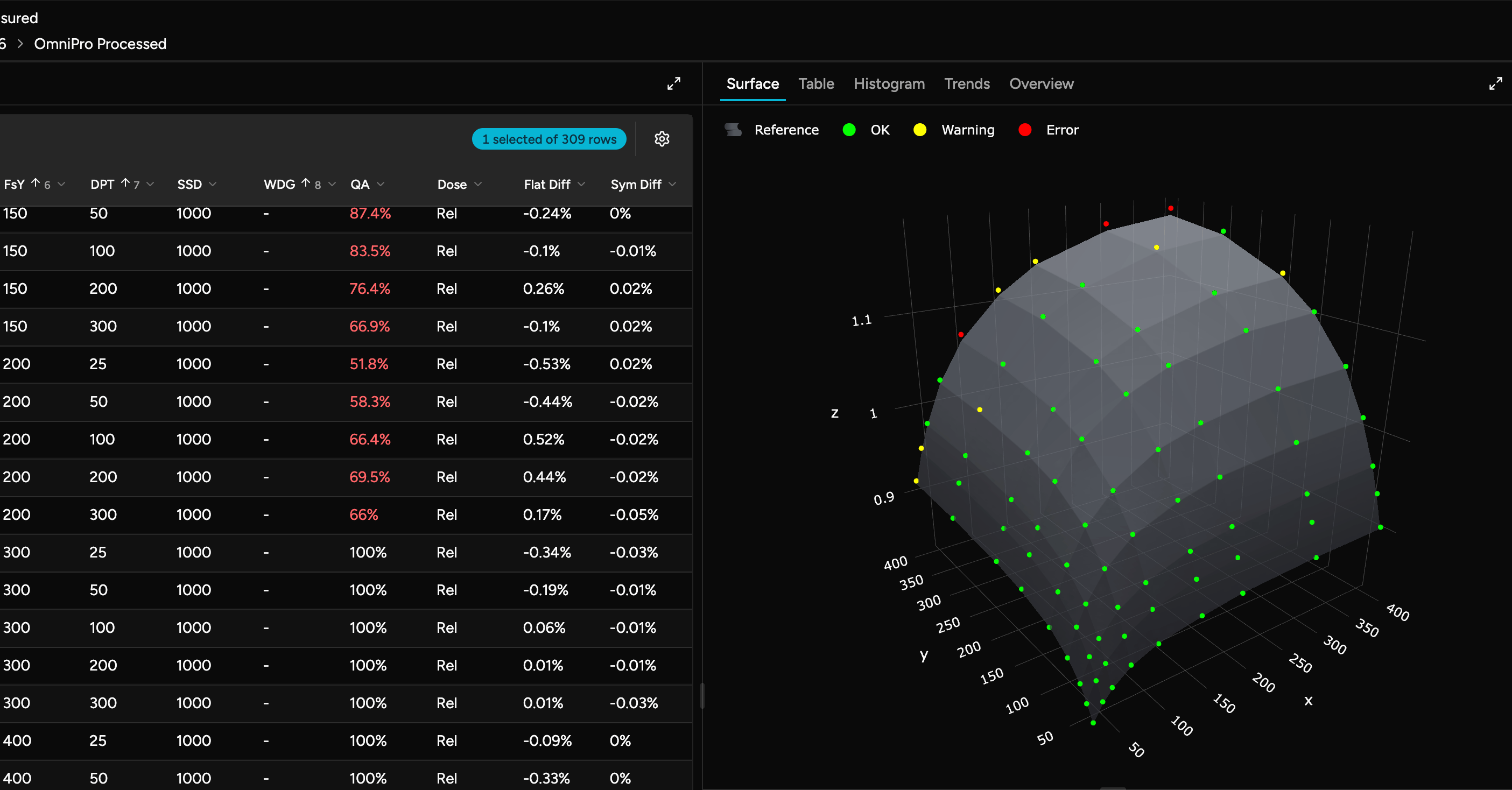Viewport: 1512px width, 790px height.
Task: Open the OmniPro Processed breadcrumb link
Action: pos(100,44)
